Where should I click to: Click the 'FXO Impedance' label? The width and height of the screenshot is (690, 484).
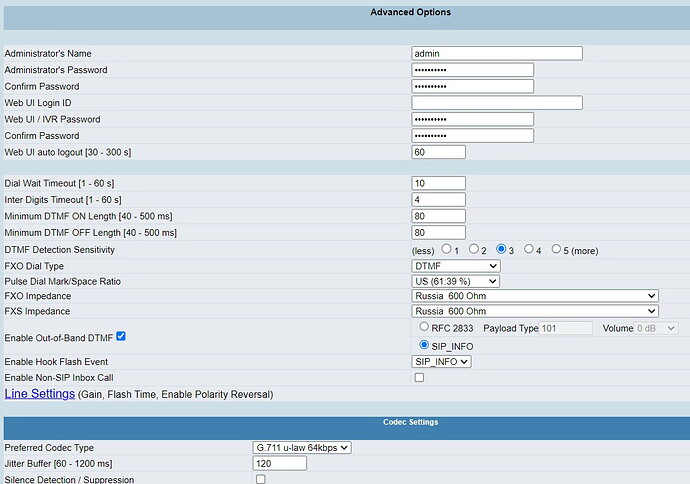tap(37, 296)
